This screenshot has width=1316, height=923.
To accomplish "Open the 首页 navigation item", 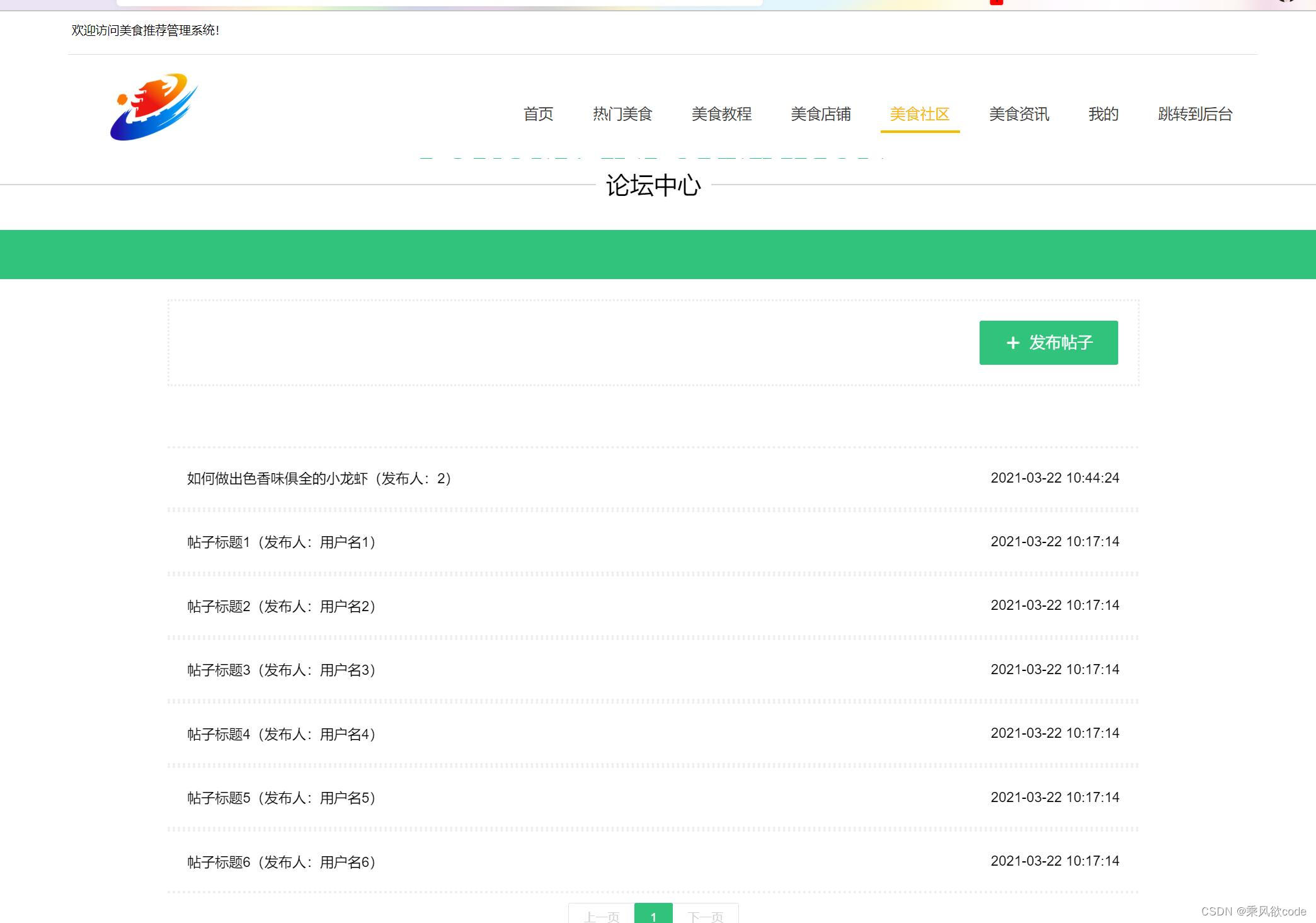I will point(539,114).
